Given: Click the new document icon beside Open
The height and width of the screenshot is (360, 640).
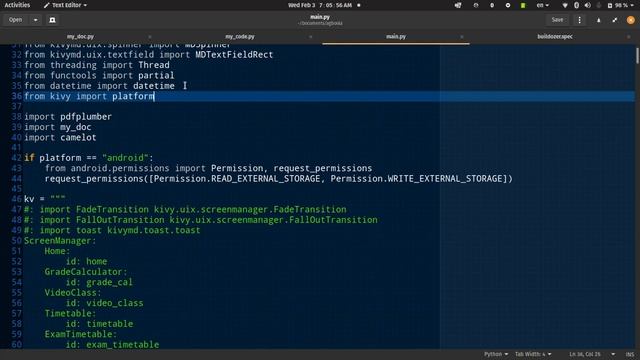Looking at the screenshot, I should click(x=52, y=20).
